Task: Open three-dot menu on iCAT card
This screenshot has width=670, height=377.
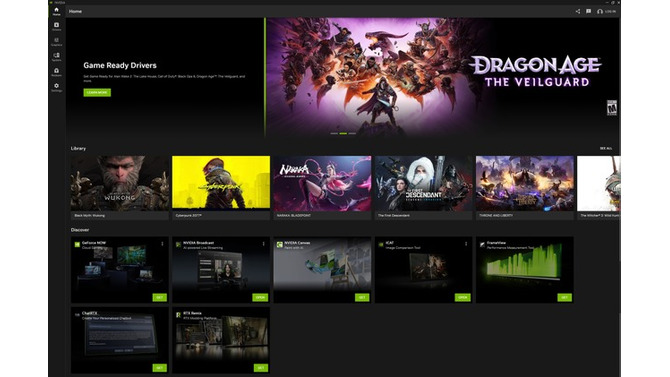Action: coord(466,244)
